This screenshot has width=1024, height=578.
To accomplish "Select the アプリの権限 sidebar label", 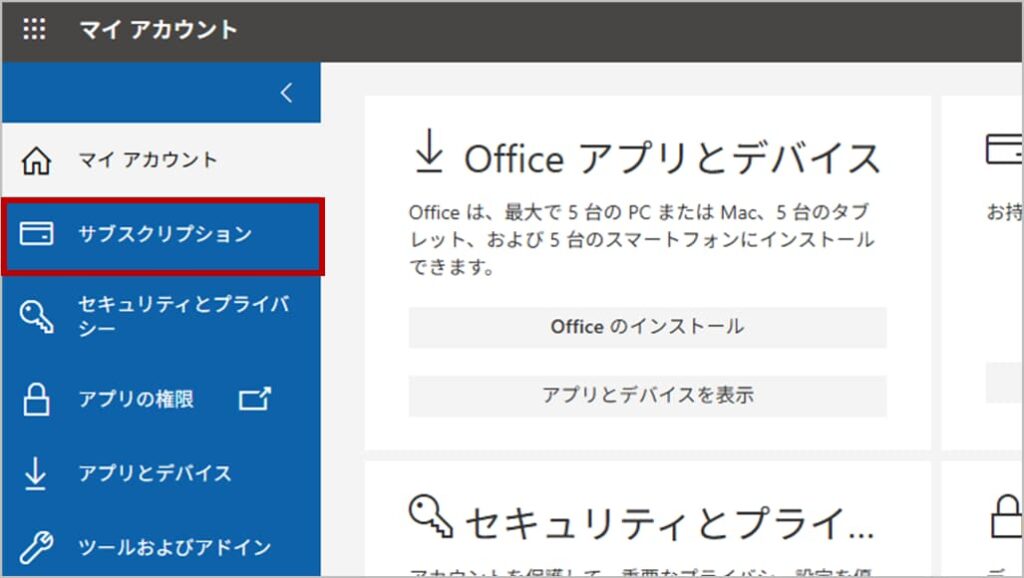I will (x=136, y=399).
